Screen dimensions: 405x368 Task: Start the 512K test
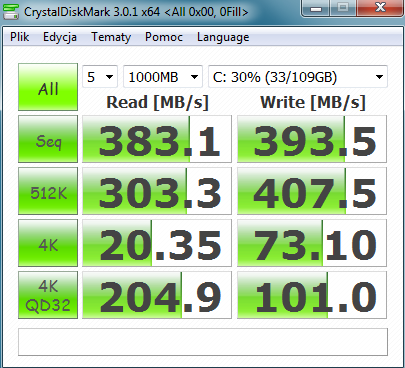(x=48, y=191)
